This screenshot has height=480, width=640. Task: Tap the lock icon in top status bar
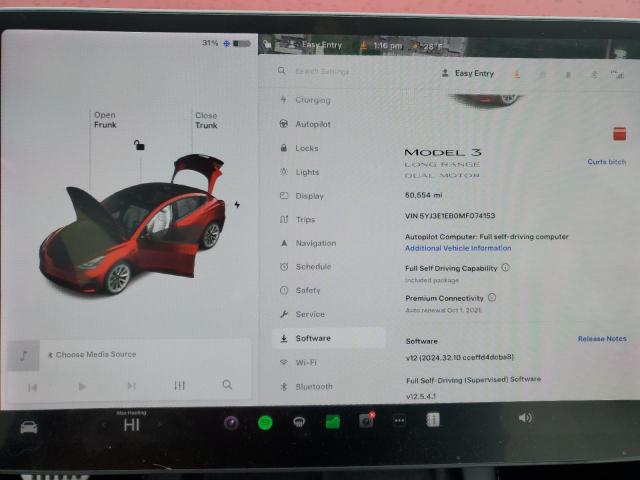click(x=267, y=44)
